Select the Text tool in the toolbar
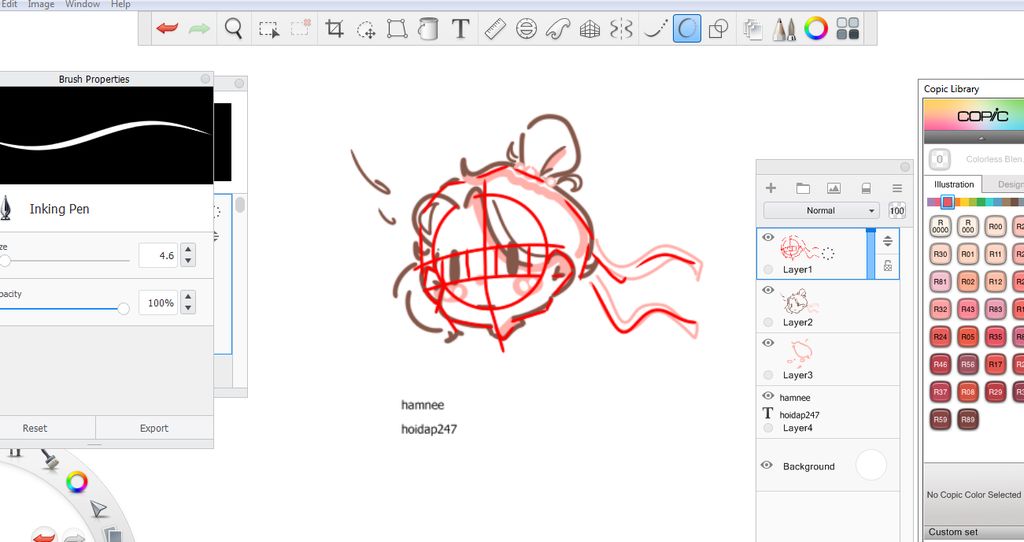The width and height of the screenshot is (1024, 542). pos(460,29)
